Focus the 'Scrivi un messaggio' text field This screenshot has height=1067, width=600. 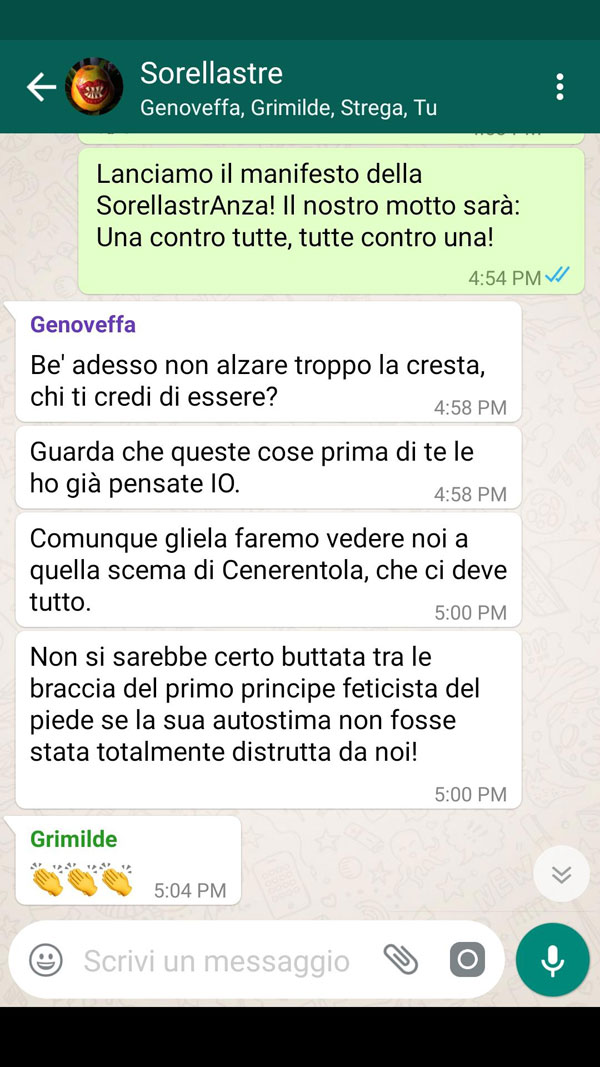[x=216, y=961]
